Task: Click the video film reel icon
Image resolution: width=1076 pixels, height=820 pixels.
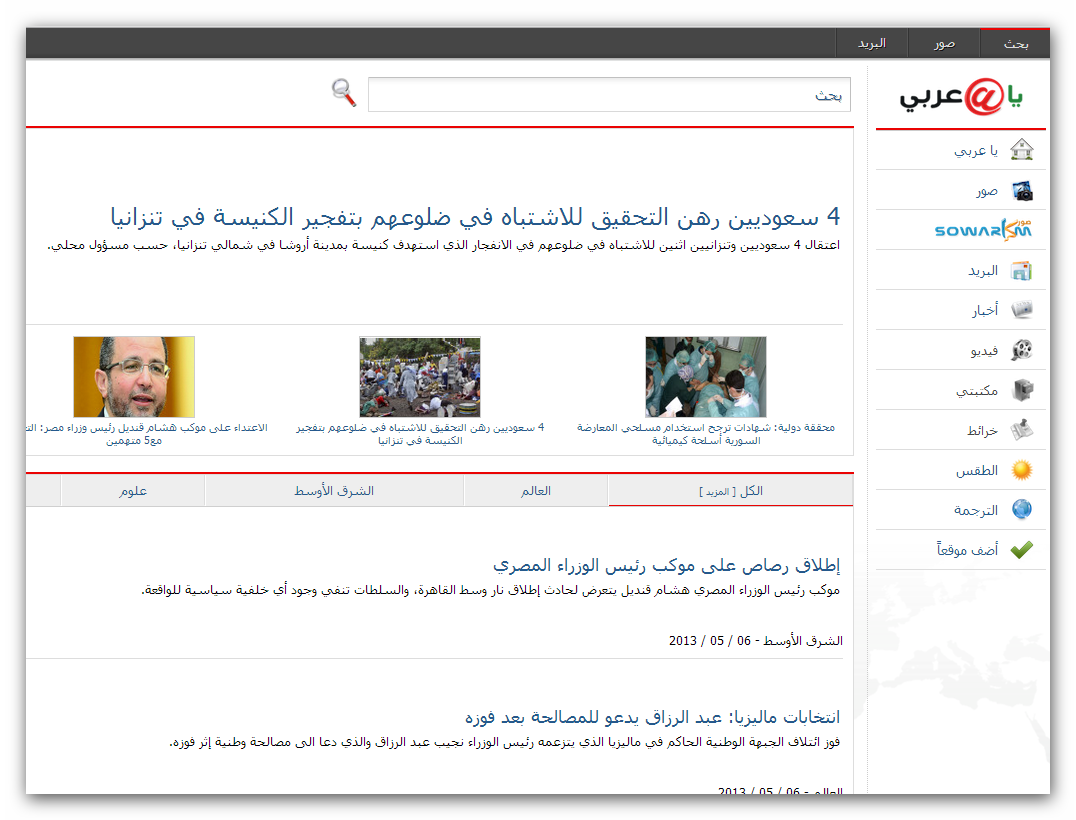Action: [1021, 350]
